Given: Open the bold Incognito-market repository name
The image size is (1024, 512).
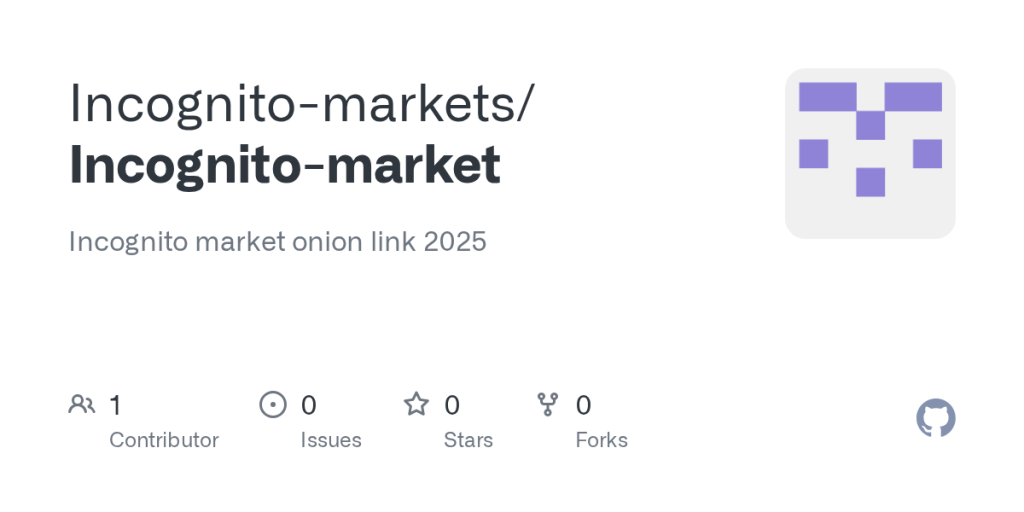Looking at the screenshot, I should (x=285, y=166).
